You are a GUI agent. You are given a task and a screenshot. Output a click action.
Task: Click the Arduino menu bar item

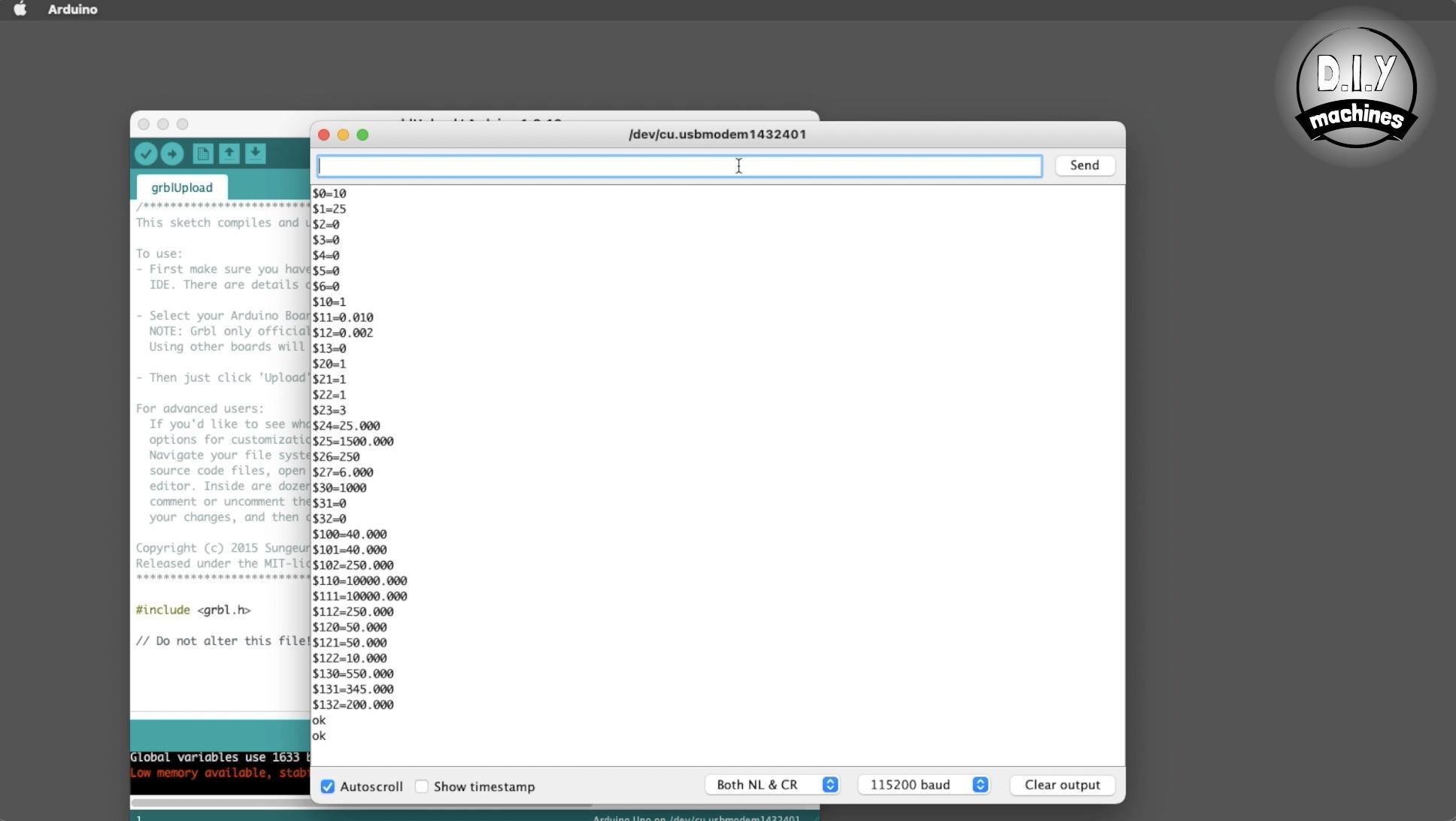click(71, 9)
